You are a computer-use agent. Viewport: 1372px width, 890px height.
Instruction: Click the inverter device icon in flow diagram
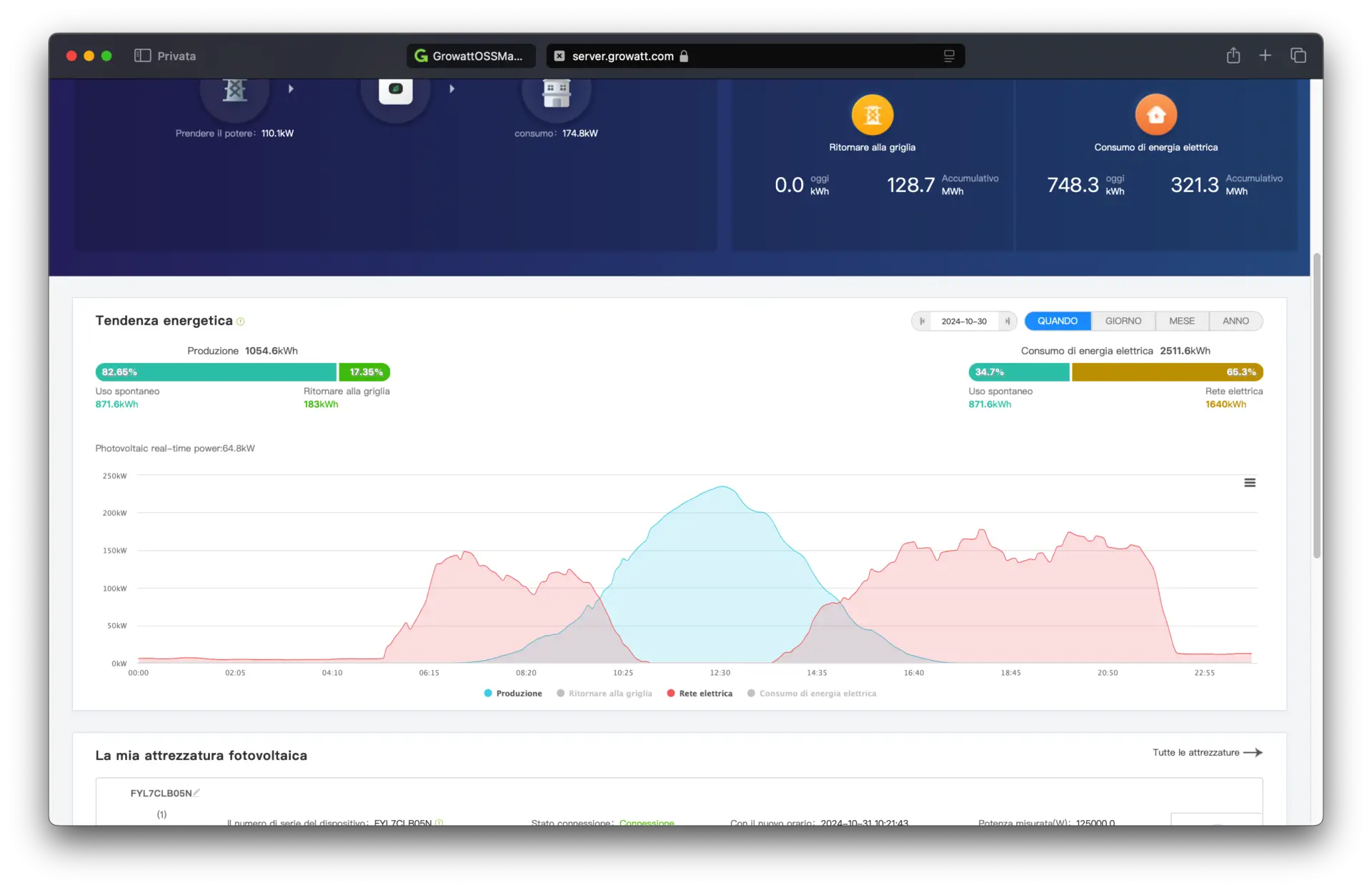point(396,91)
